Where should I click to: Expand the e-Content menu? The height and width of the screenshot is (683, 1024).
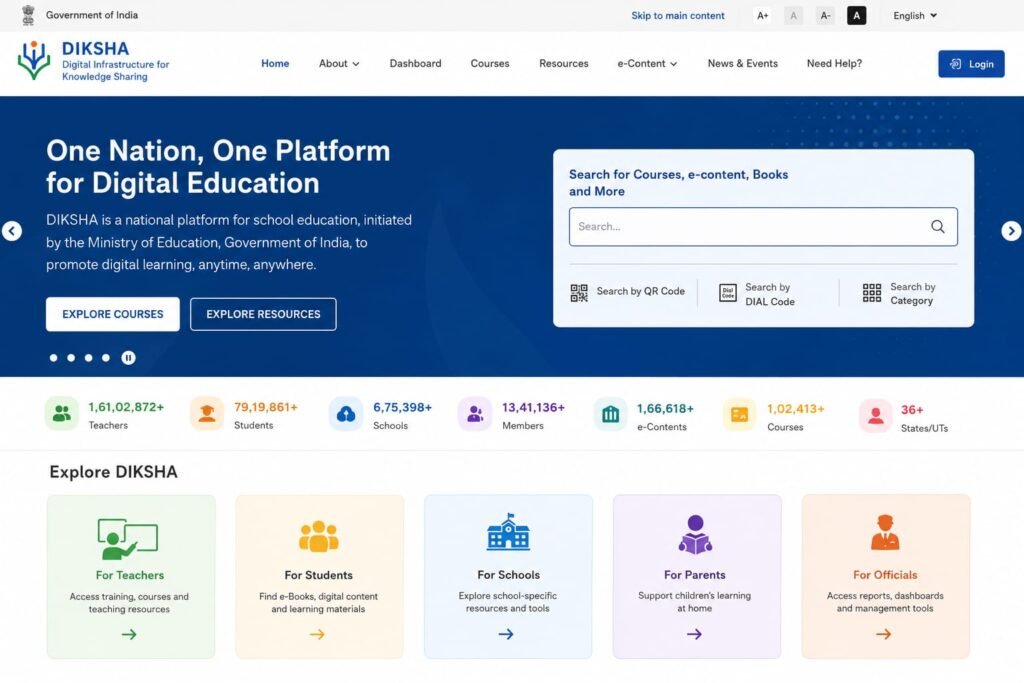tap(647, 63)
